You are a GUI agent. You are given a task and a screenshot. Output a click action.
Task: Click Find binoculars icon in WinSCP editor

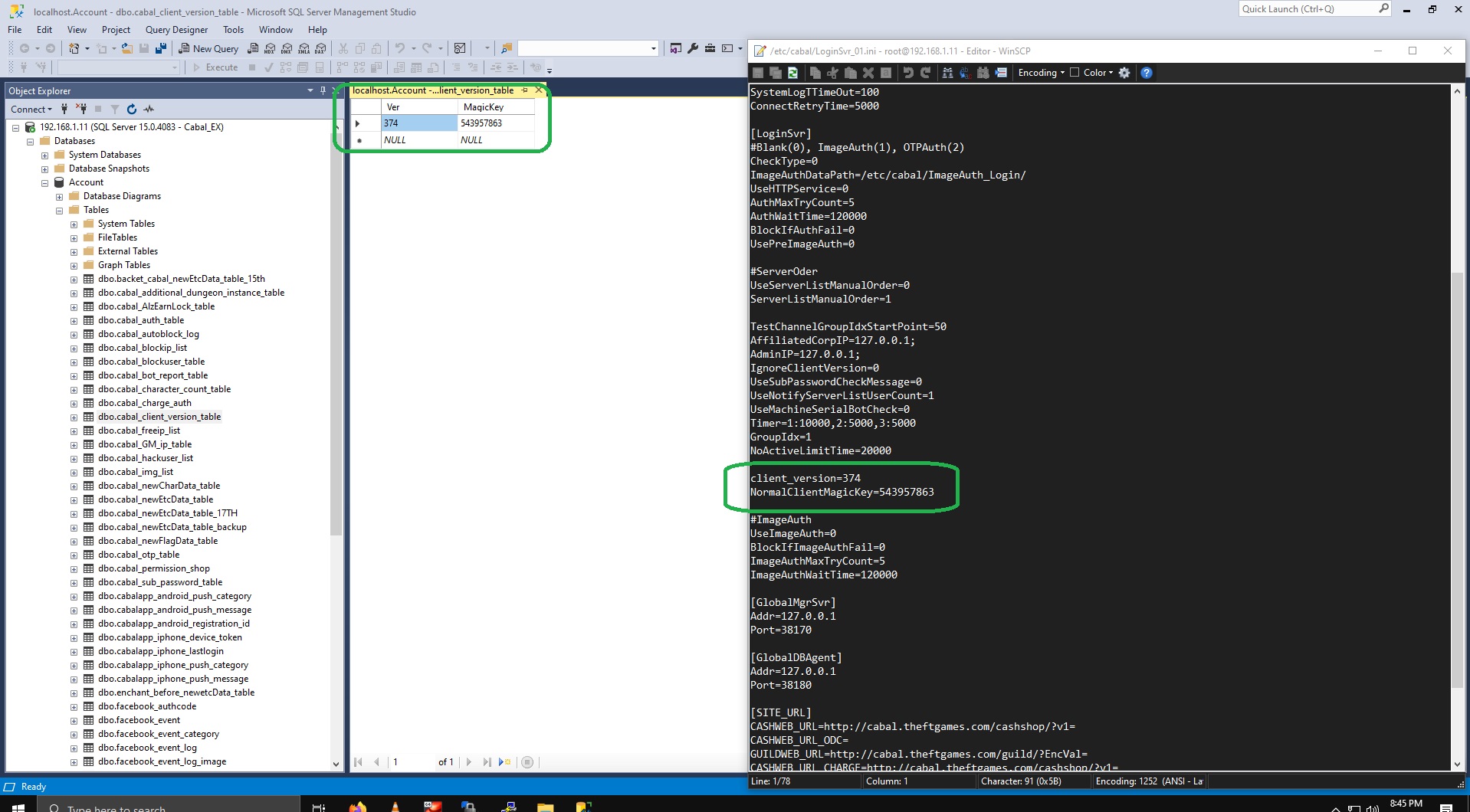click(x=947, y=73)
